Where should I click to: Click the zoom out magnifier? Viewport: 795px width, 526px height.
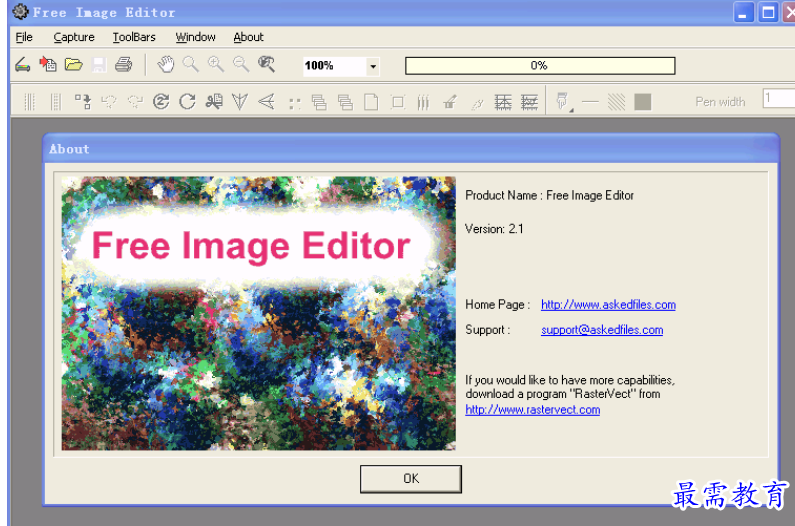pos(241,64)
